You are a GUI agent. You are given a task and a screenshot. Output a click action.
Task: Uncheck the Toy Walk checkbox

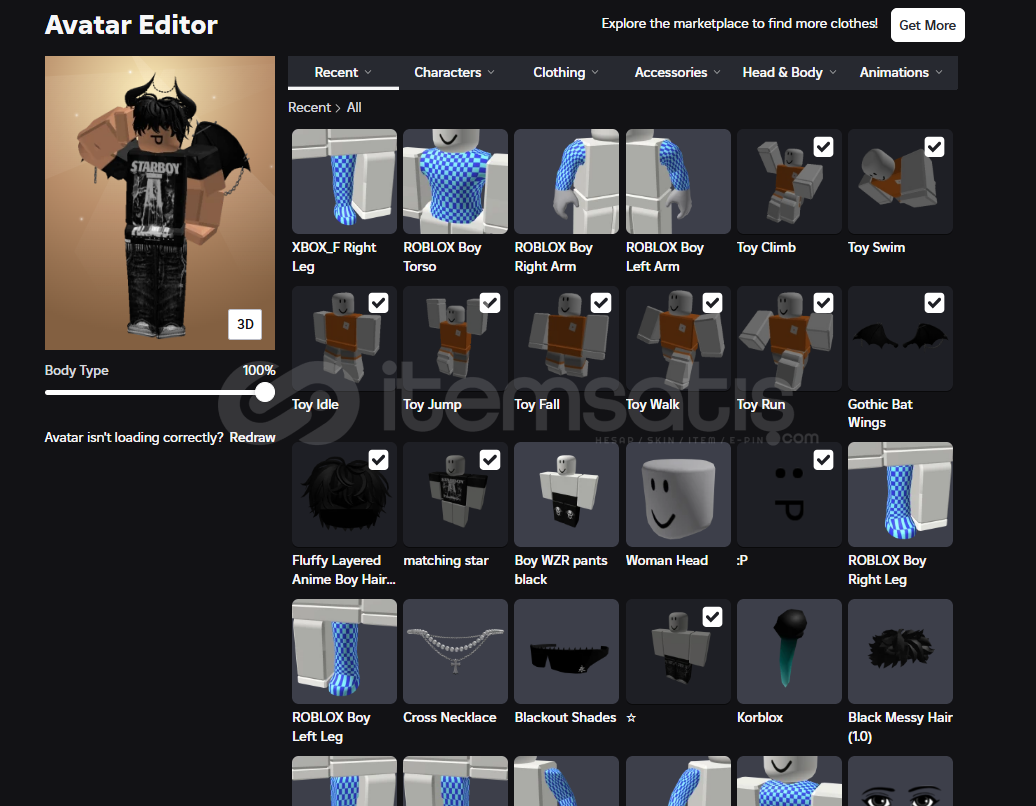point(712,303)
